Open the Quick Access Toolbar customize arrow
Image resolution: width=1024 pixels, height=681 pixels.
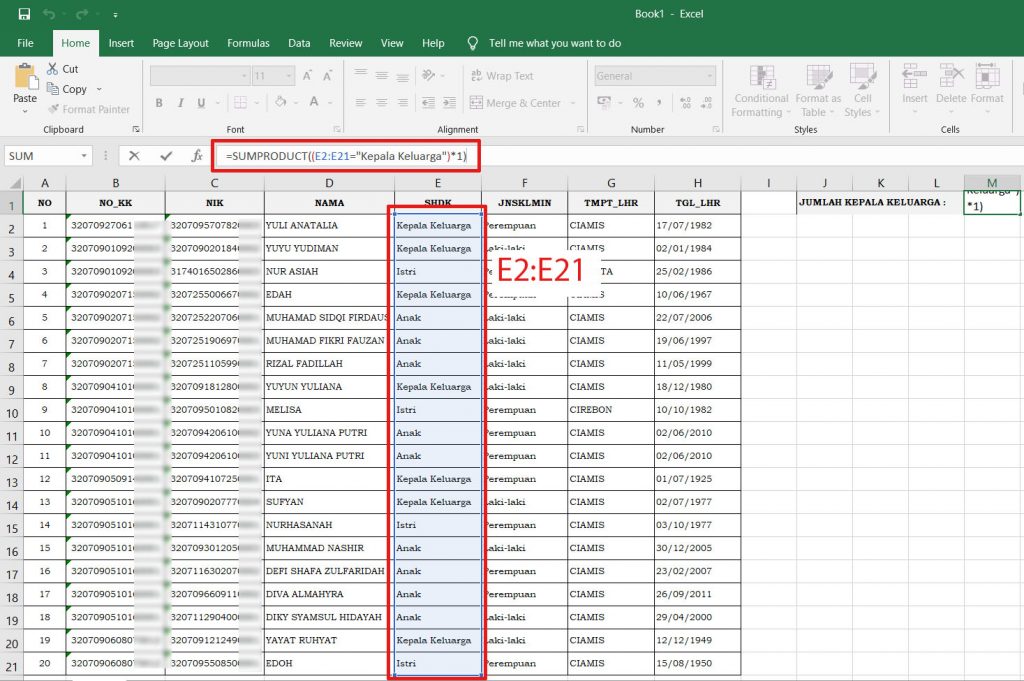click(115, 14)
